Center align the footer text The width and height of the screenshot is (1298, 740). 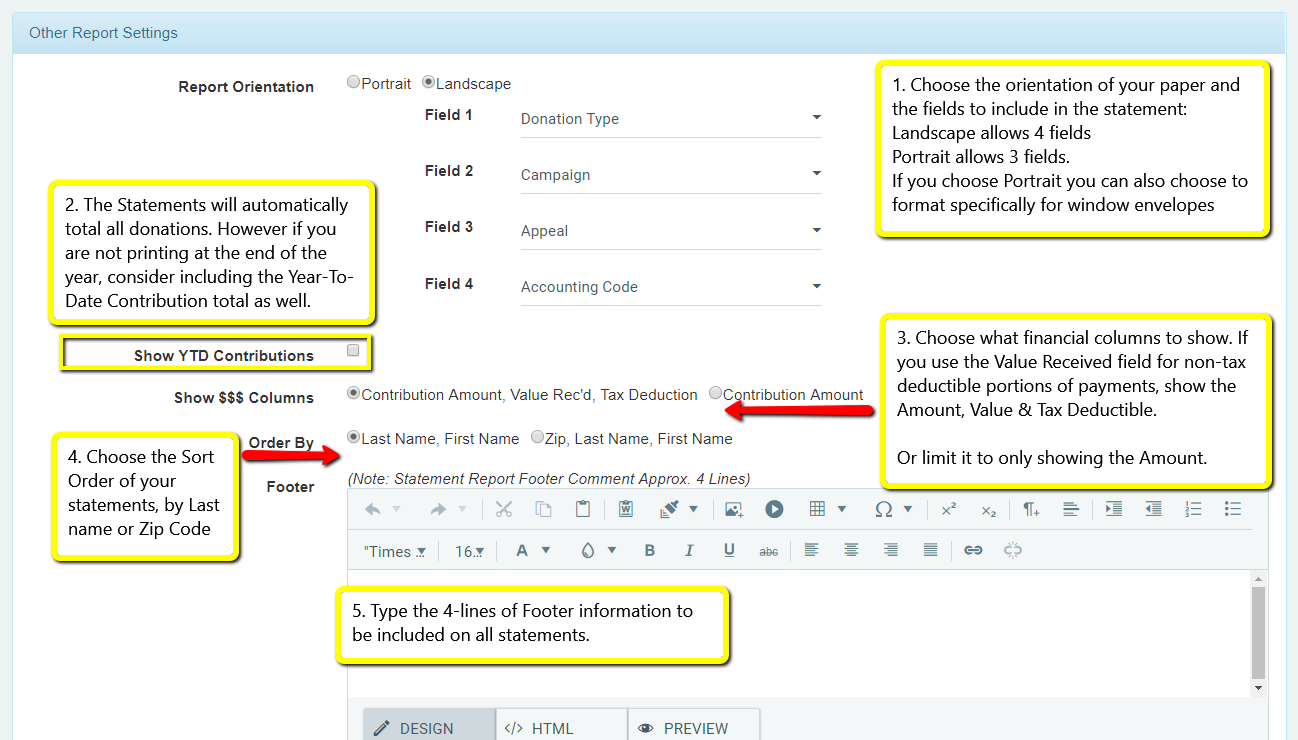[x=851, y=550]
